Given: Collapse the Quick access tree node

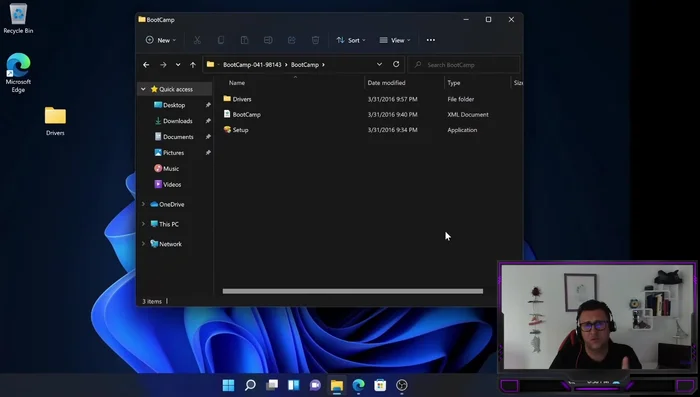Looking at the screenshot, I should coord(143,89).
